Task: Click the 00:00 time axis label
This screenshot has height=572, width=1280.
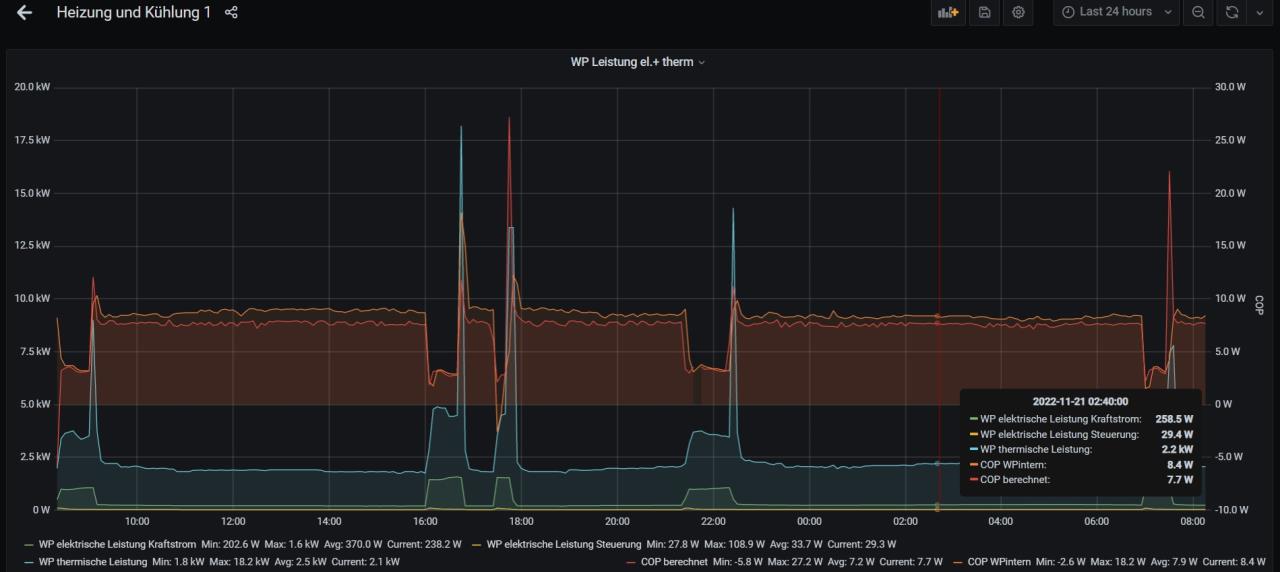Action: 809,522
